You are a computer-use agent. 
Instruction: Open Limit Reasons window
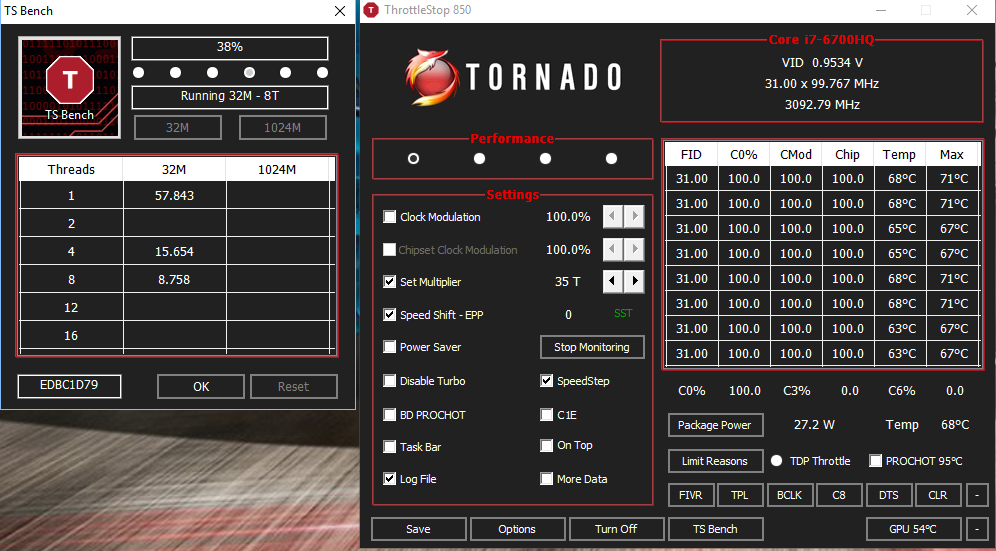coord(715,461)
